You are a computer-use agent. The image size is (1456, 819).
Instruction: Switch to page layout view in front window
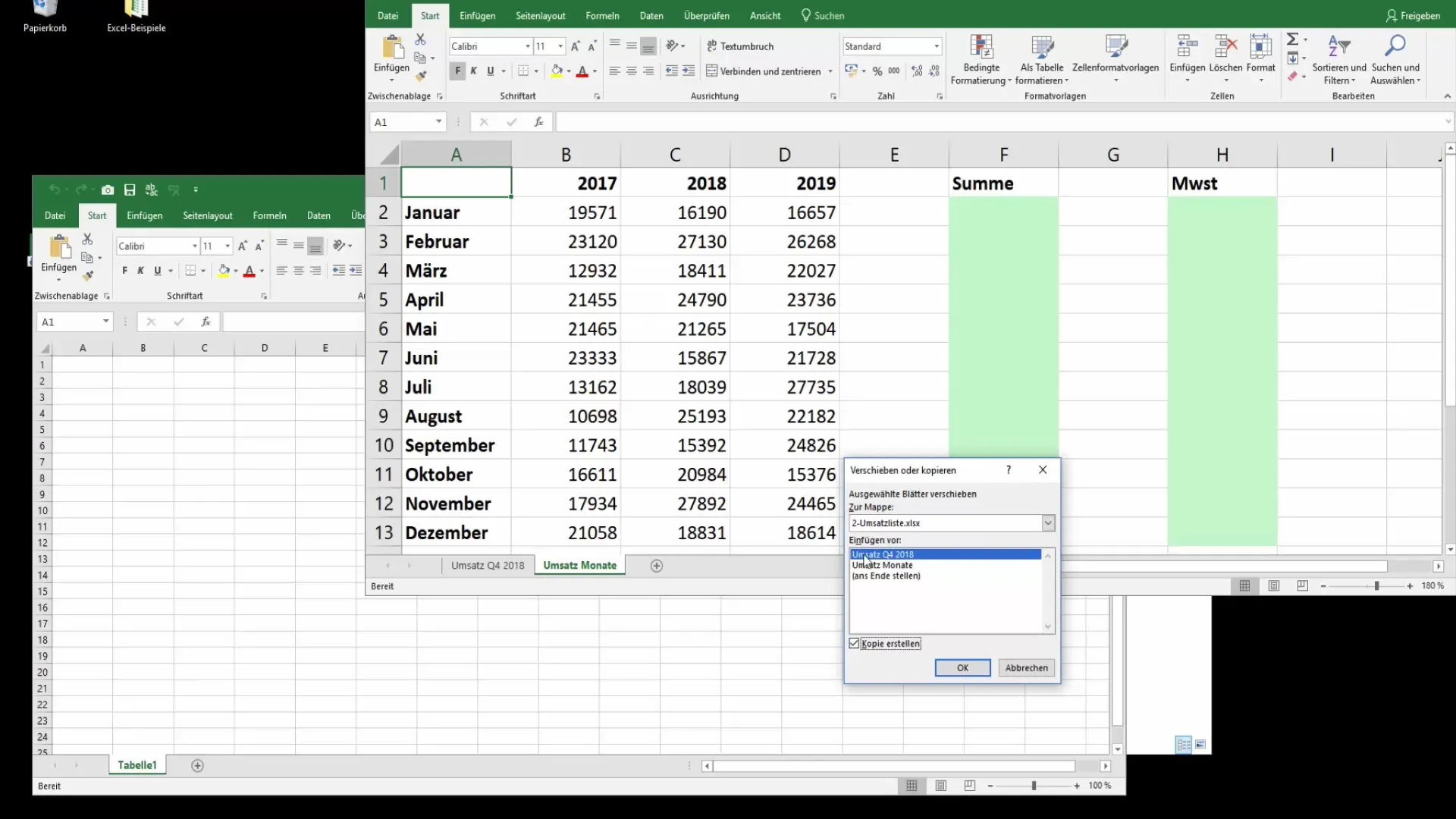[x=1274, y=585]
